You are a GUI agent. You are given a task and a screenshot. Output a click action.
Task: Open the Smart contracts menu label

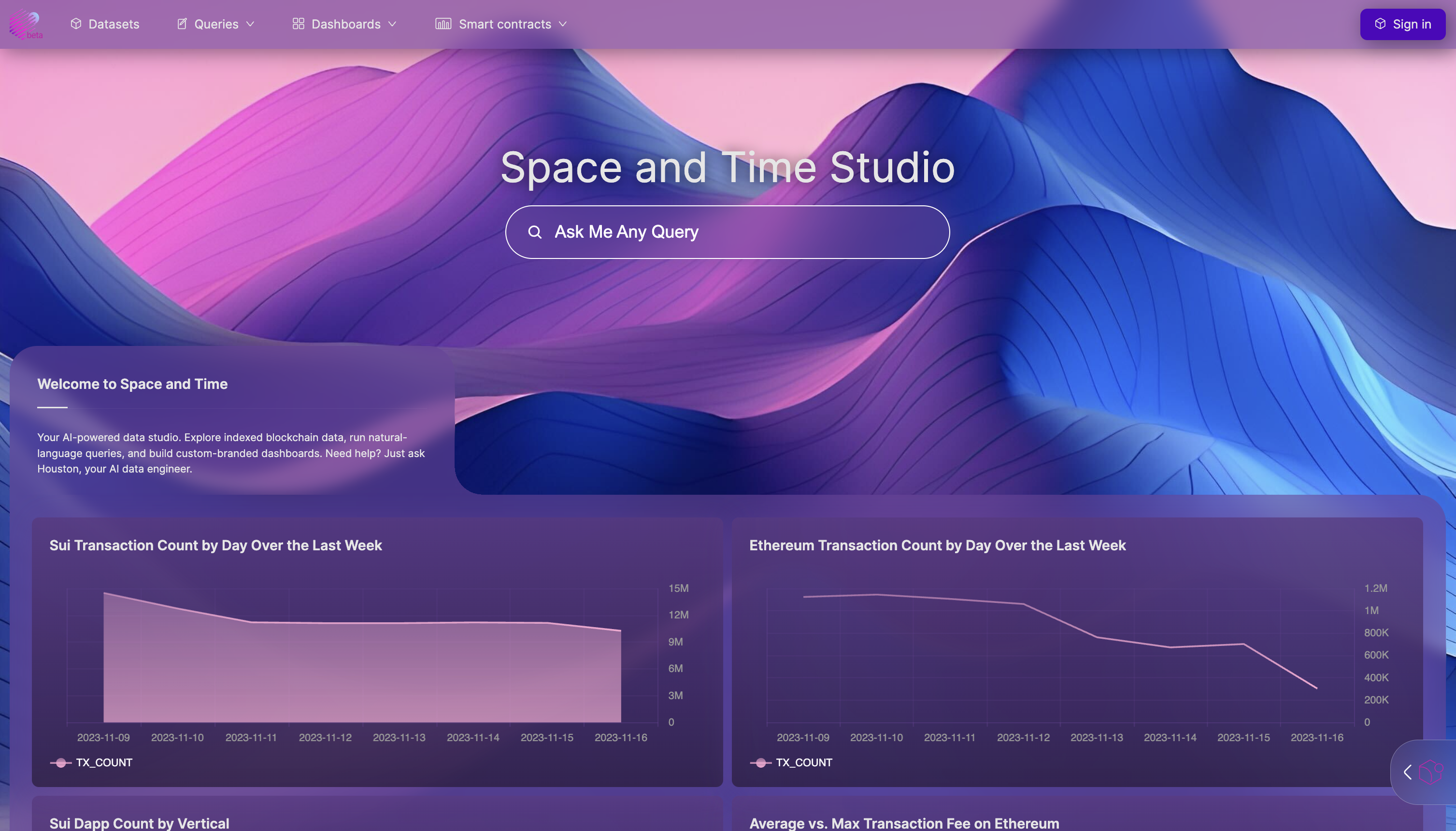click(504, 24)
